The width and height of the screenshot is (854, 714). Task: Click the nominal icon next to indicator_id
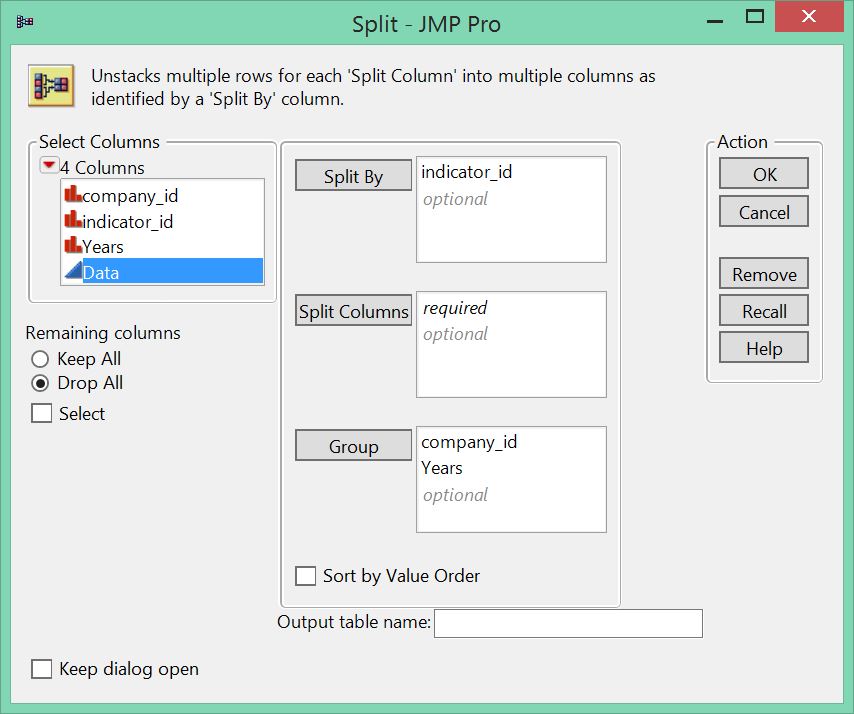coord(72,220)
